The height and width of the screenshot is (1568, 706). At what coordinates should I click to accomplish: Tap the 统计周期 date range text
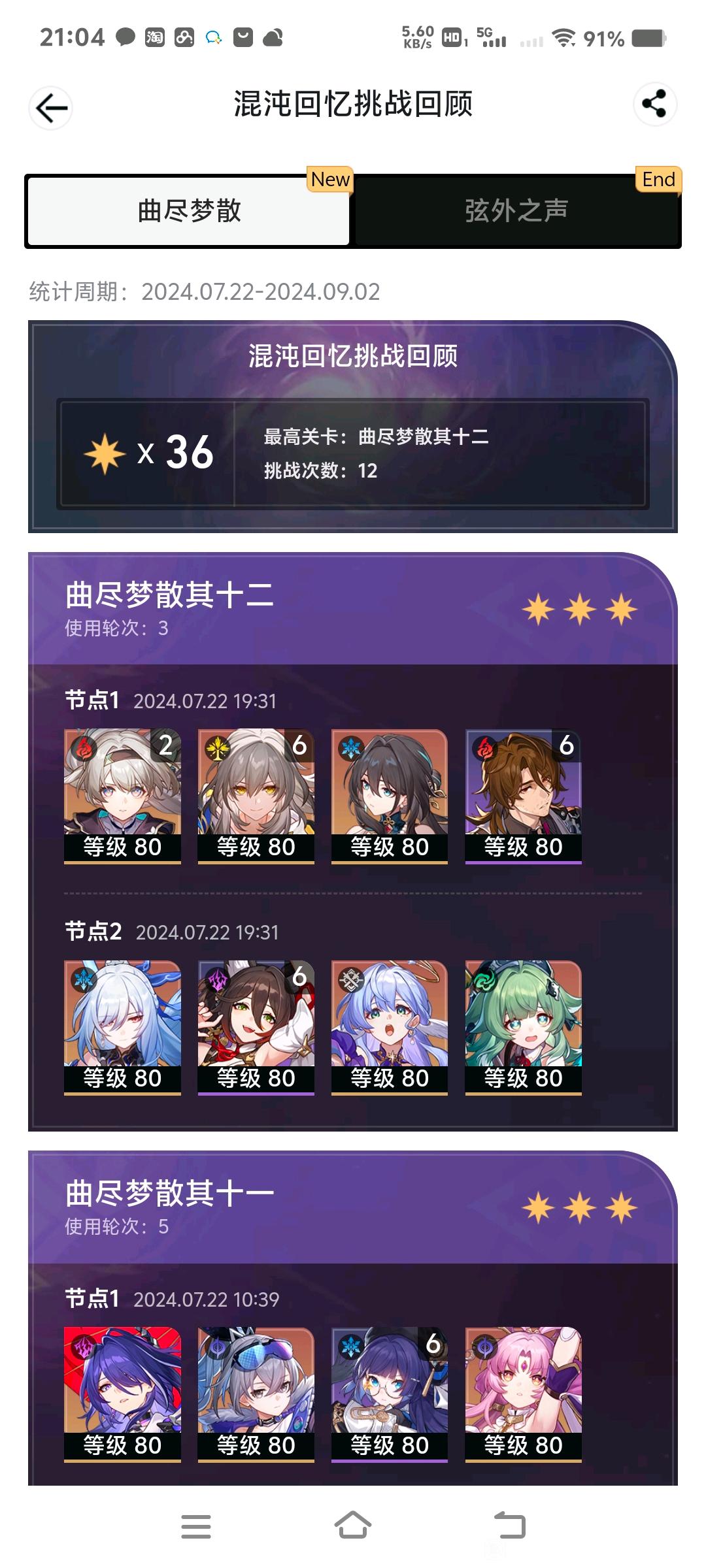tap(205, 292)
